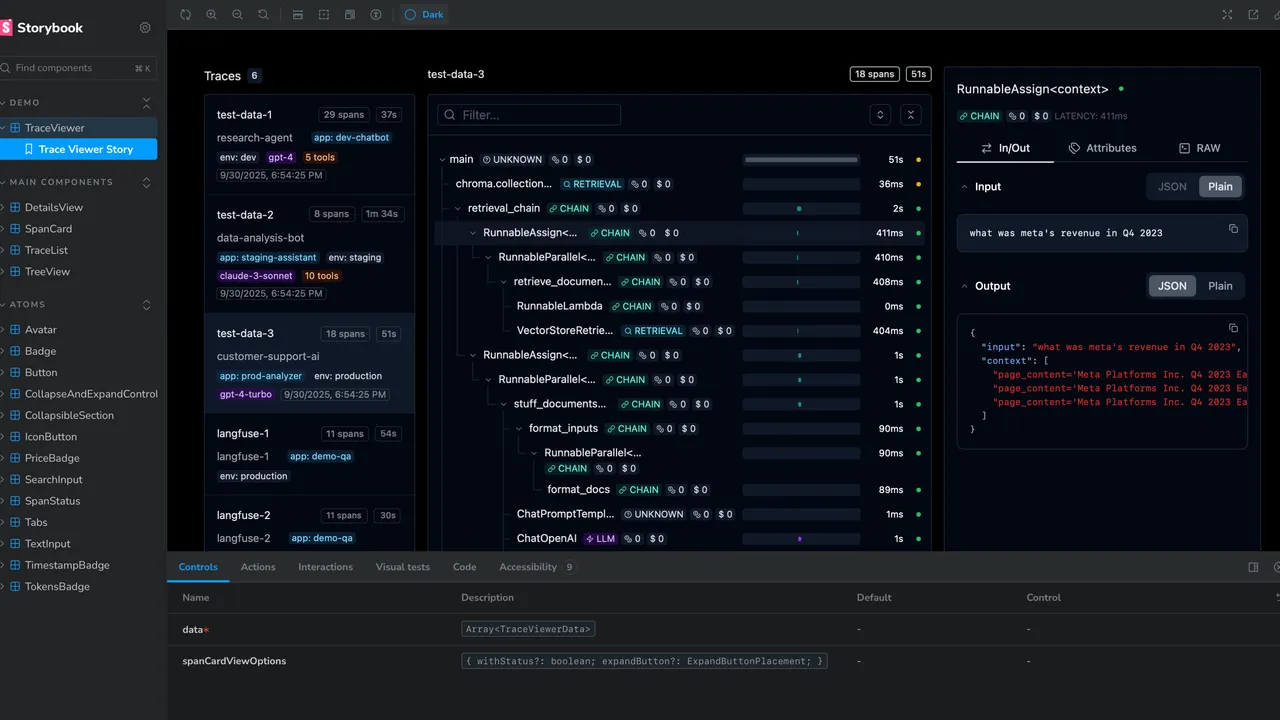Screen dimensions: 1280x720
Task: Open the Controls addon tab
Action: coord(198,567)
